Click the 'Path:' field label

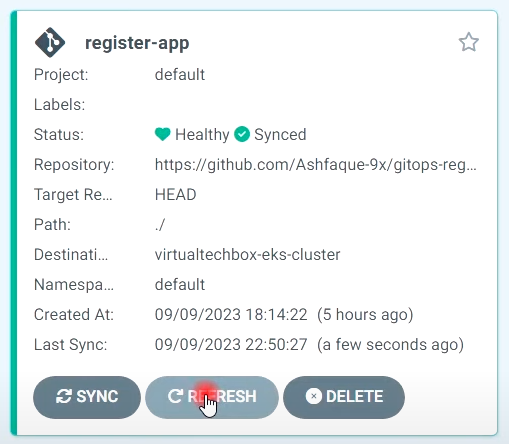(x=52, y=225)
